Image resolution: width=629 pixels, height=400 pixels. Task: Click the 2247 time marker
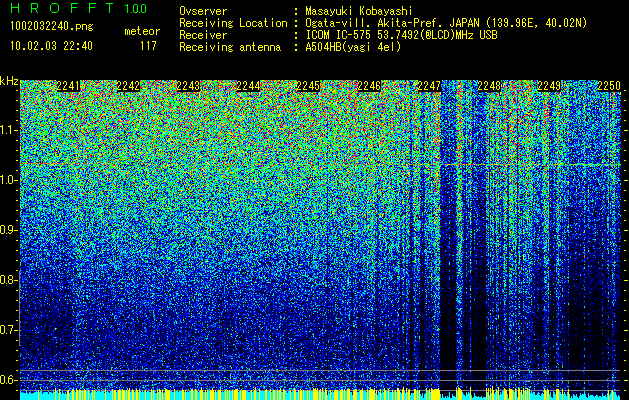point(429,86)
